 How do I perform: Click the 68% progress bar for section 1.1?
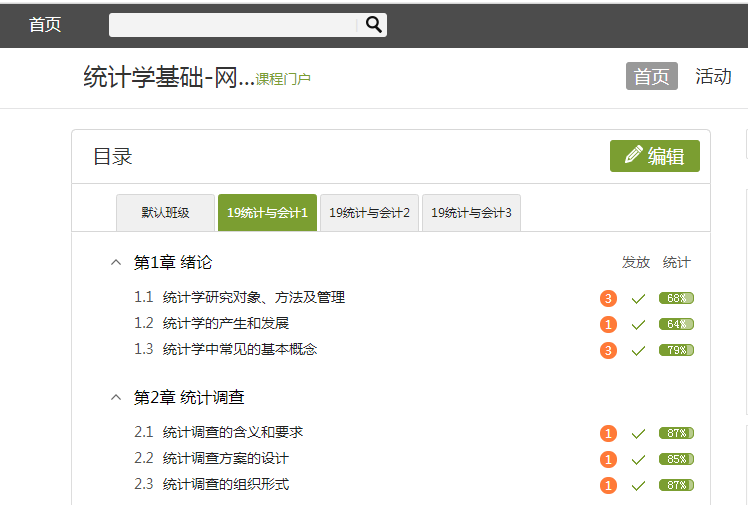[x=676, y=298]
